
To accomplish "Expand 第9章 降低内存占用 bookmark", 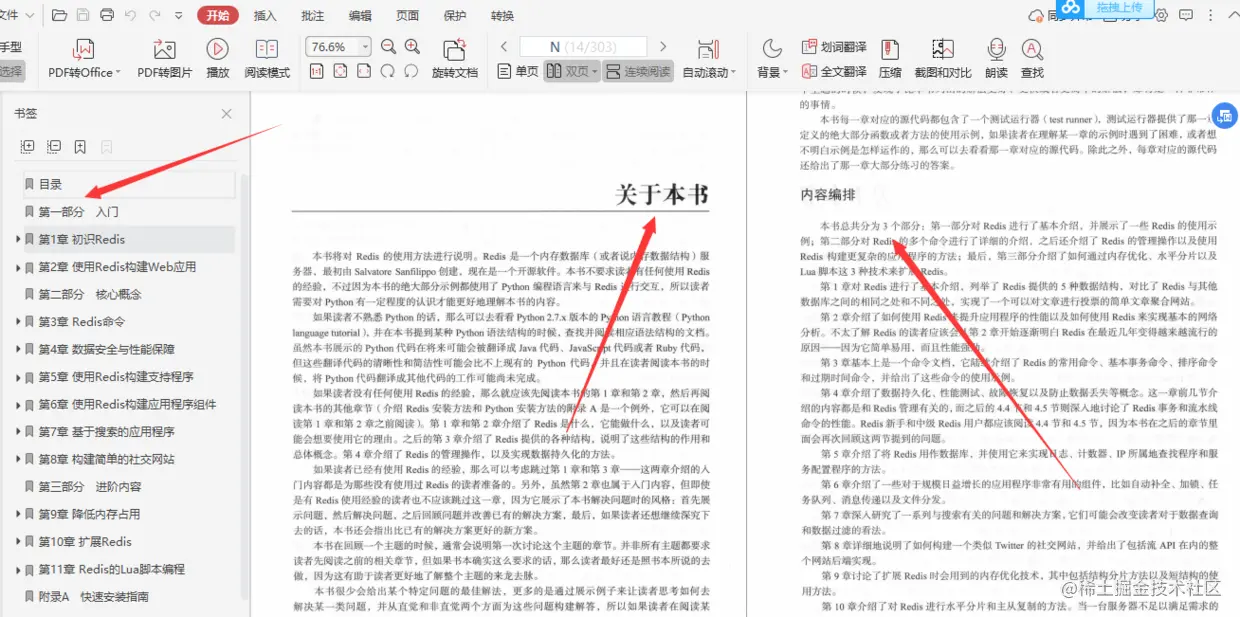I will pos(18,515).
